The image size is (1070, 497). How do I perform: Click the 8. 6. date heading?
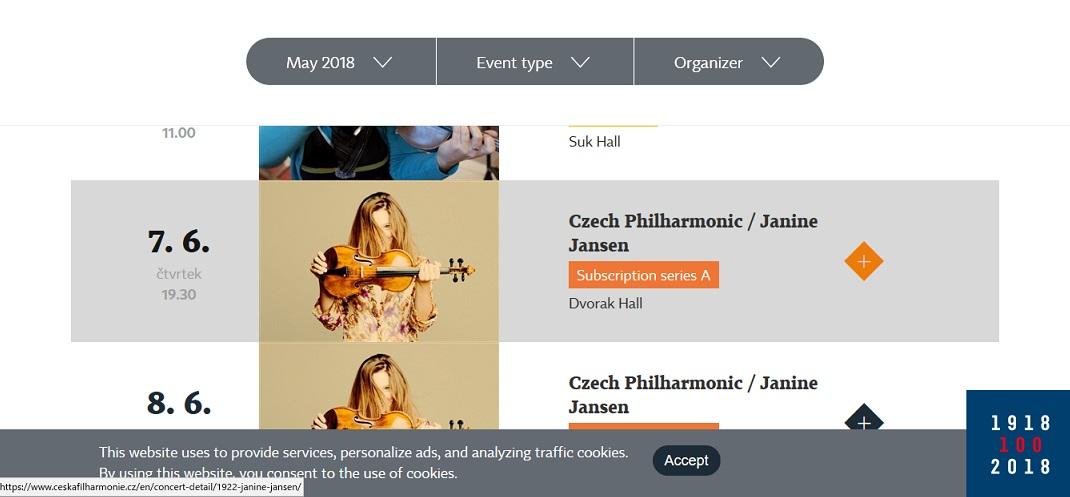tap(179, 403)
